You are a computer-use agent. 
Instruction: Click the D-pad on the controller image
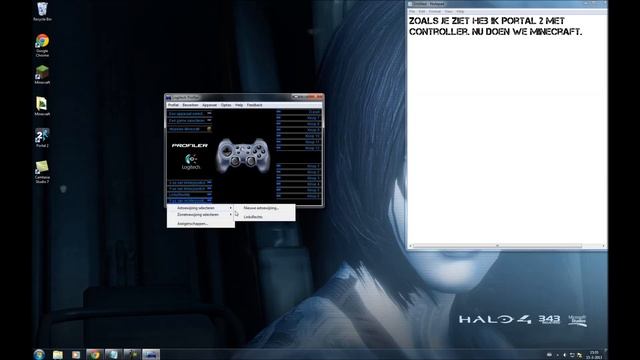tap(226, 151)
